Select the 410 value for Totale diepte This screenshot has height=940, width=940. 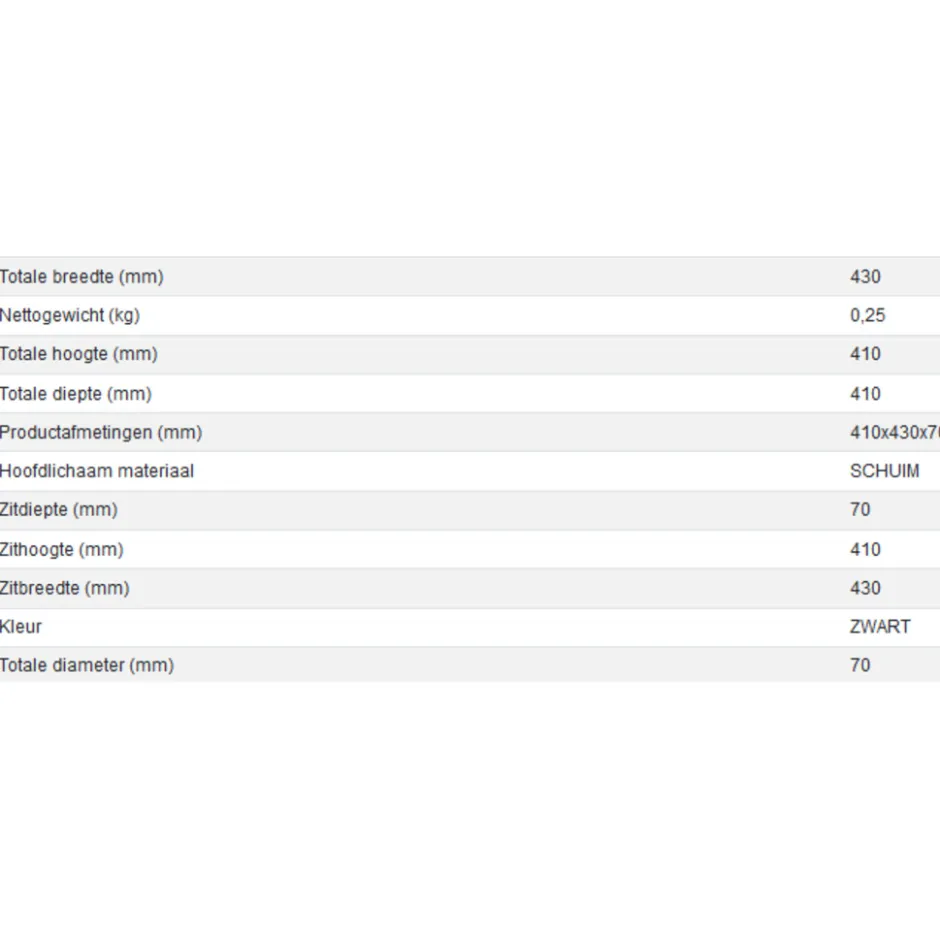[x=865, y=394]
